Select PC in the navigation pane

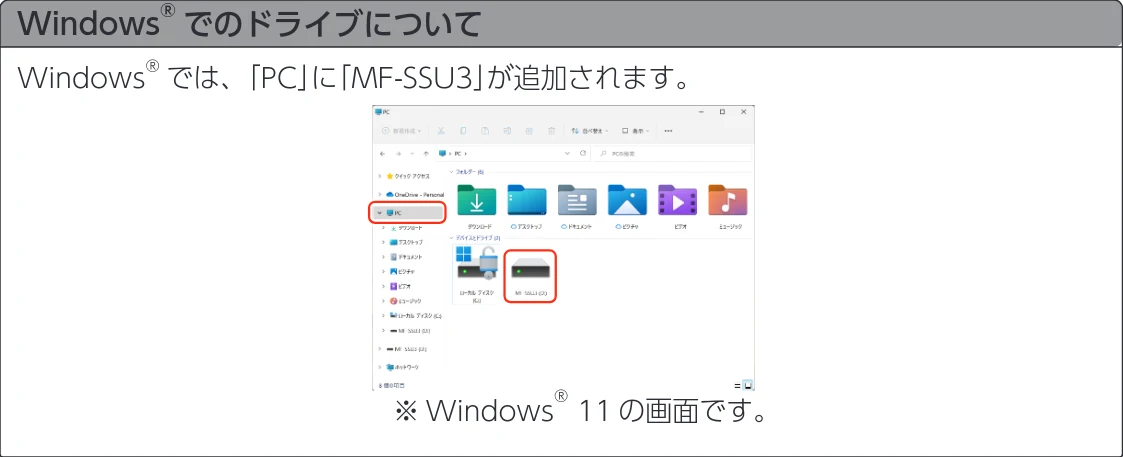[x=408, y=213]
